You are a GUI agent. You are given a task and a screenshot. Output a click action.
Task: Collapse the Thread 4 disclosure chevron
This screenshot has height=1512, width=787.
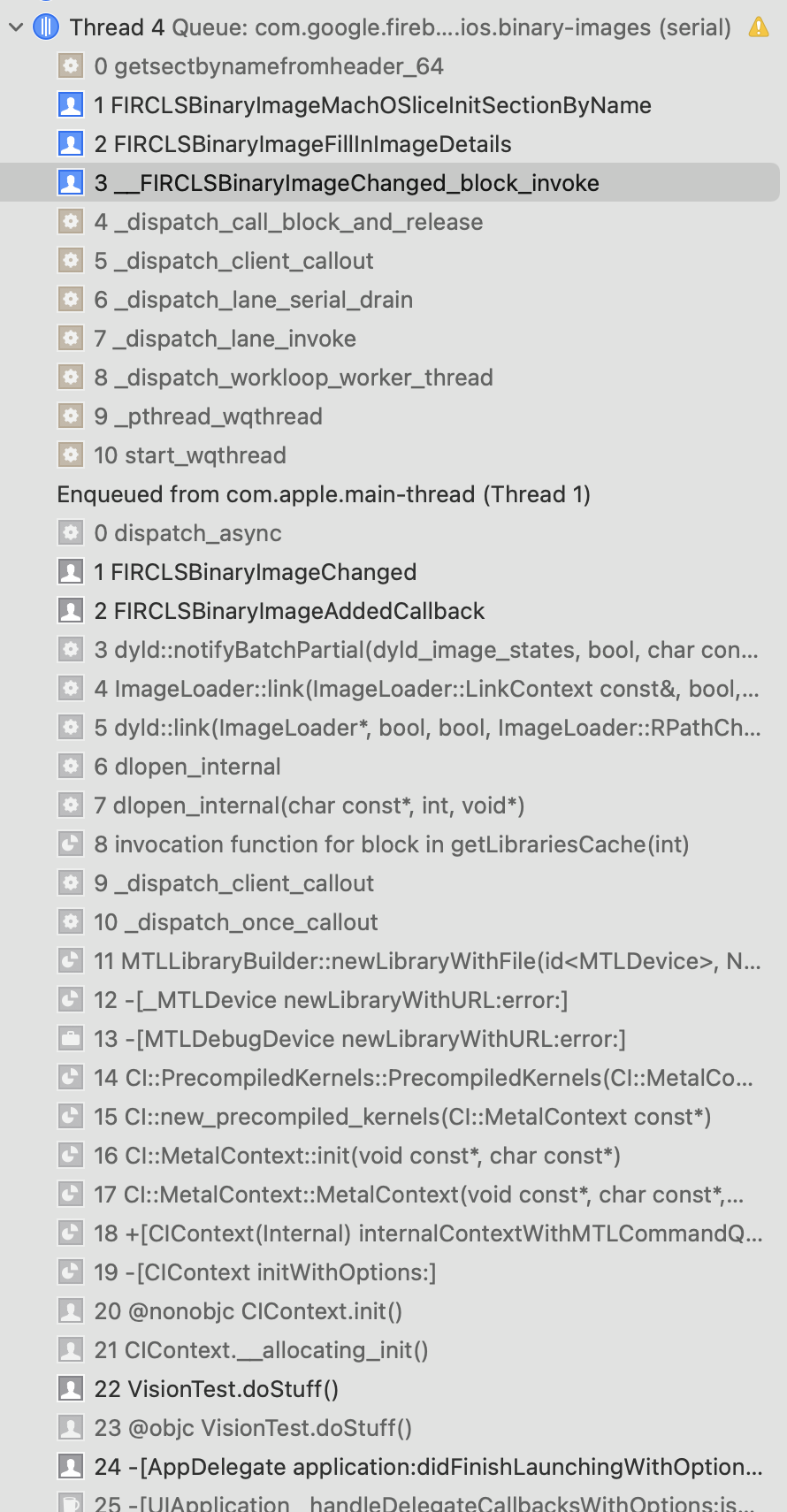tap(16, 27)
